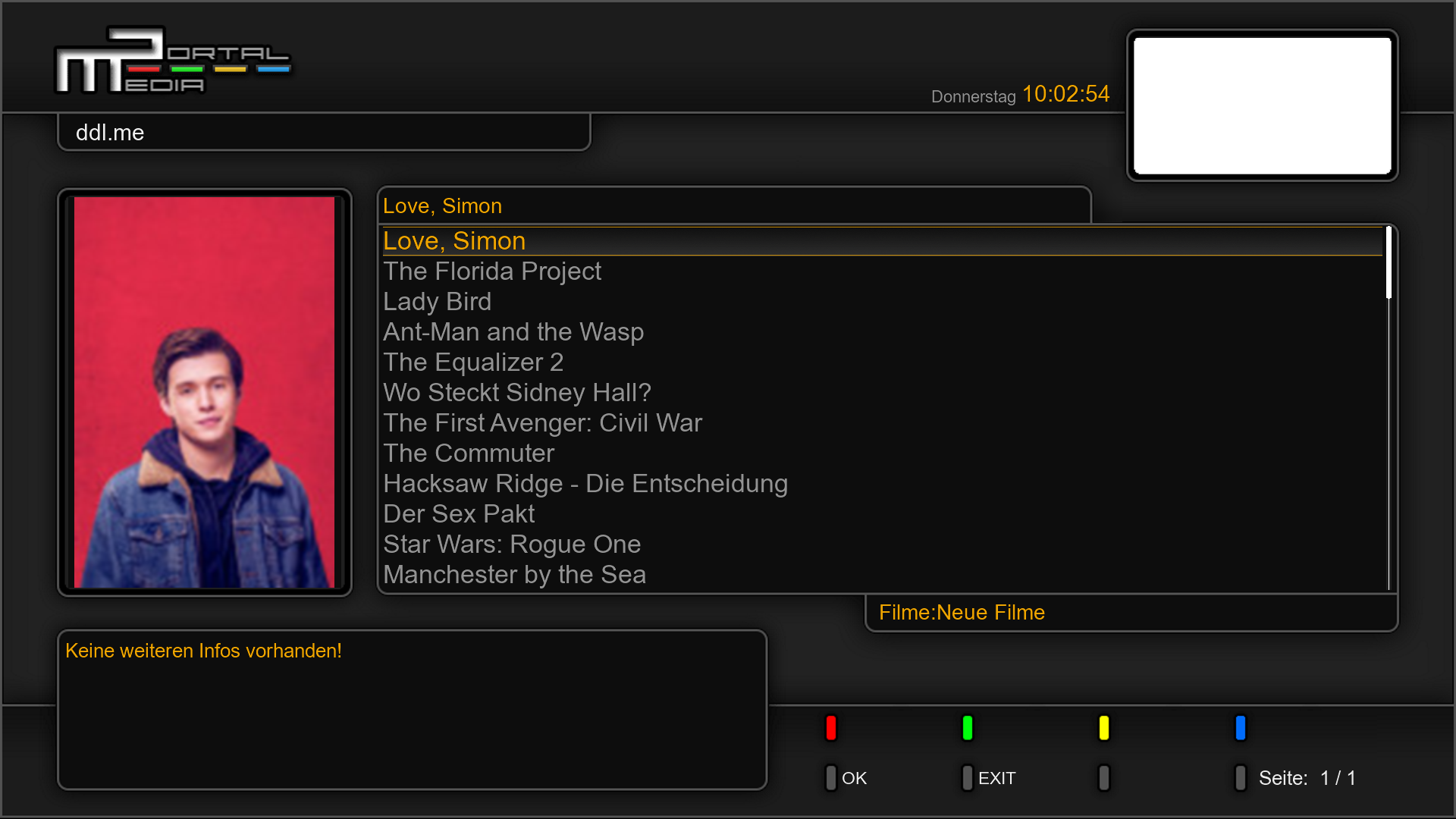The height and width of the screenshot is (819, 1456).
Task: Click the gray key icon beside OK
Action: coord(831,778)
